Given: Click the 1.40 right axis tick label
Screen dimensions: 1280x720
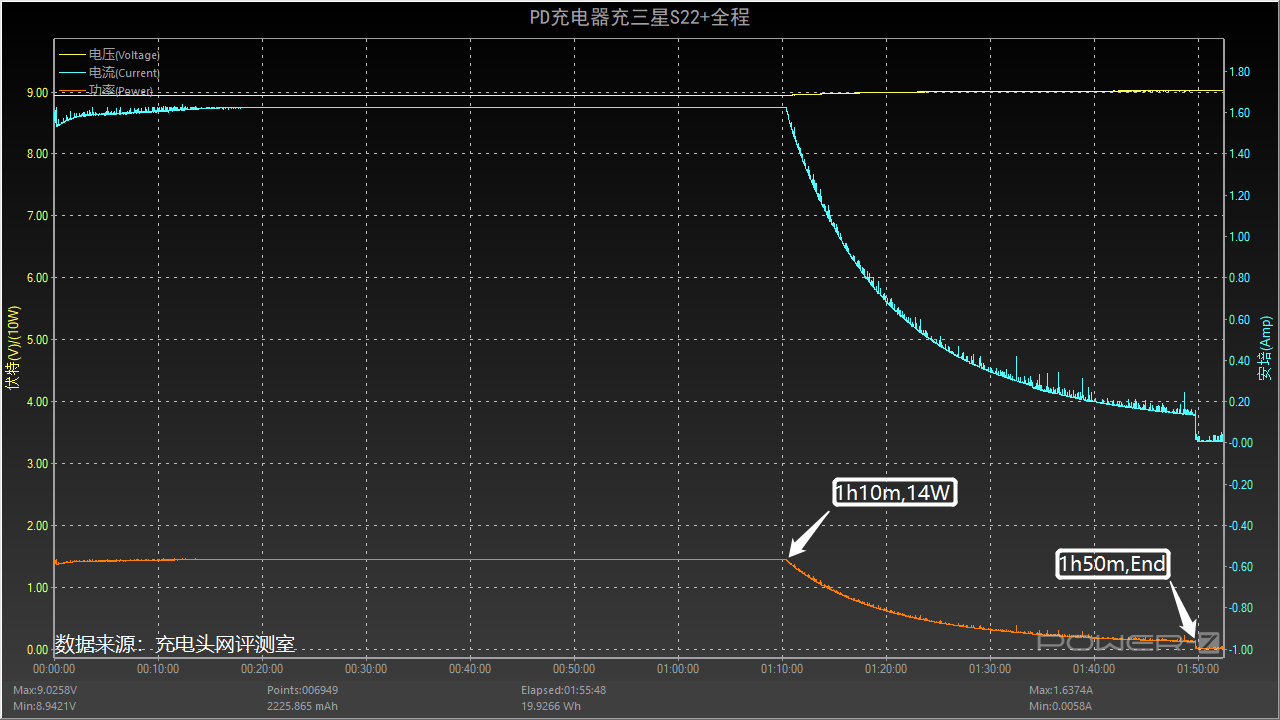Looking at the screenshot, I should tap(1239, 154).
